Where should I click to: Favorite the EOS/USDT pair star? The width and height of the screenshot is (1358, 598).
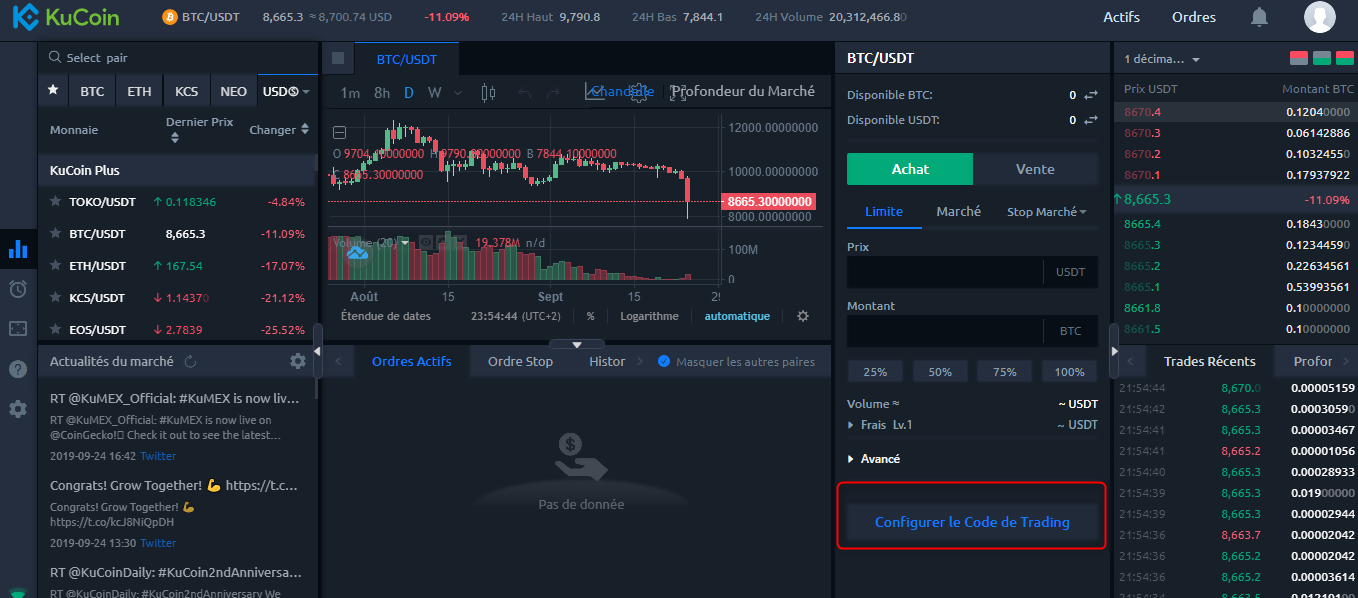(55, 330)
